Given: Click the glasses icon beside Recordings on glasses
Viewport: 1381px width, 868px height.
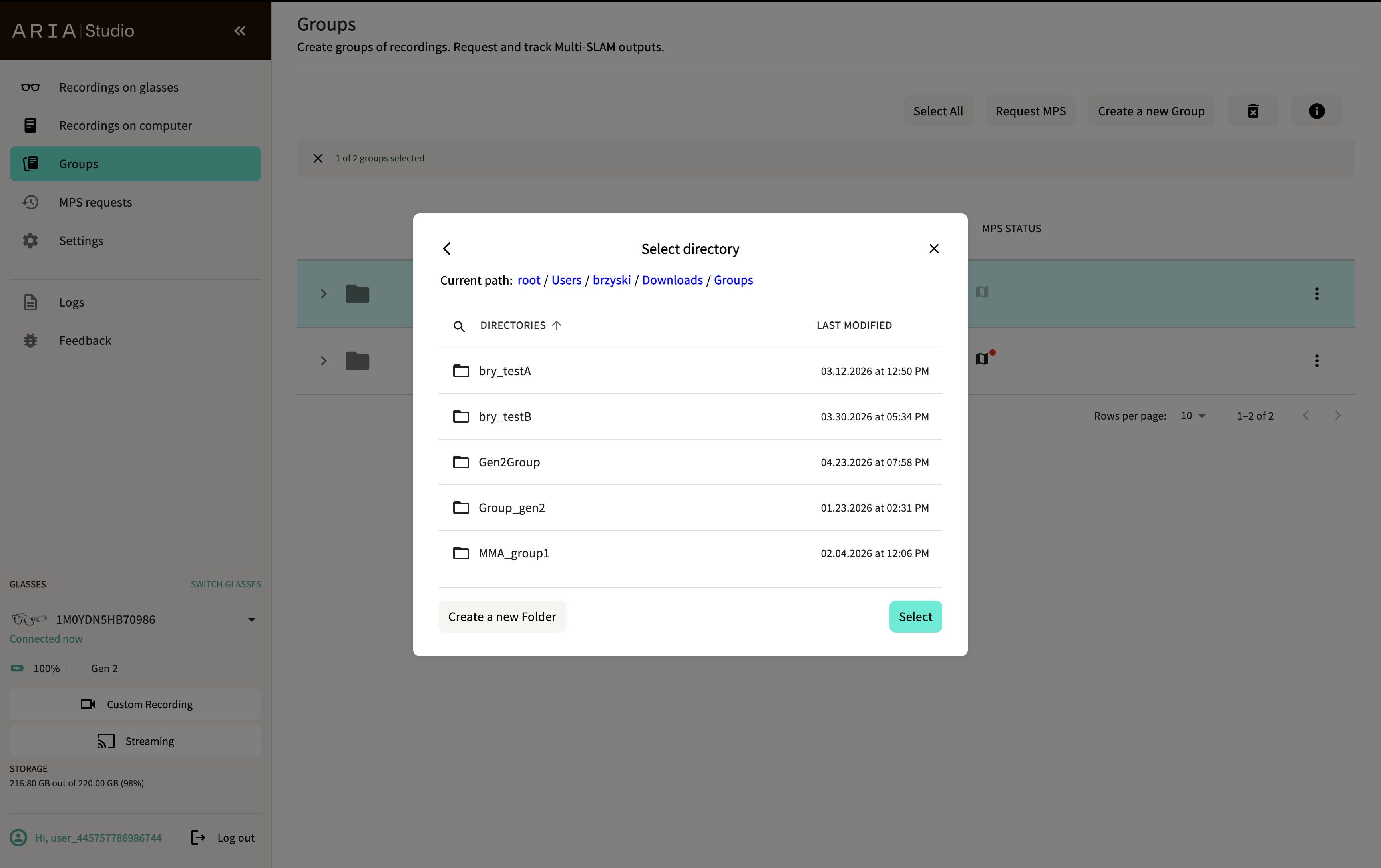Looking at the screenshot, I should tap(30, 87).
